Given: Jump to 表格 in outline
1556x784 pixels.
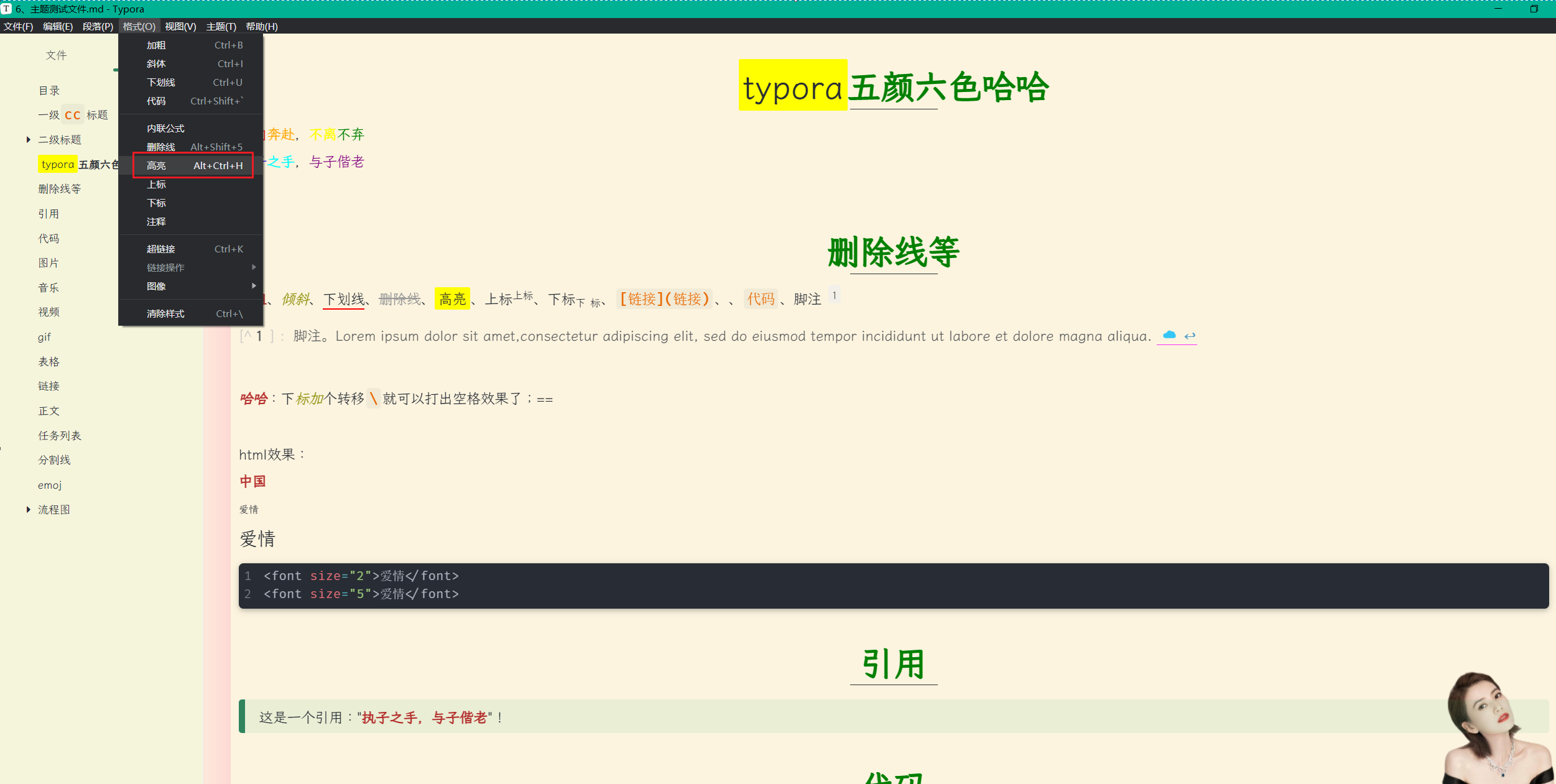Looking at the screenshot, I should point(49,362).
